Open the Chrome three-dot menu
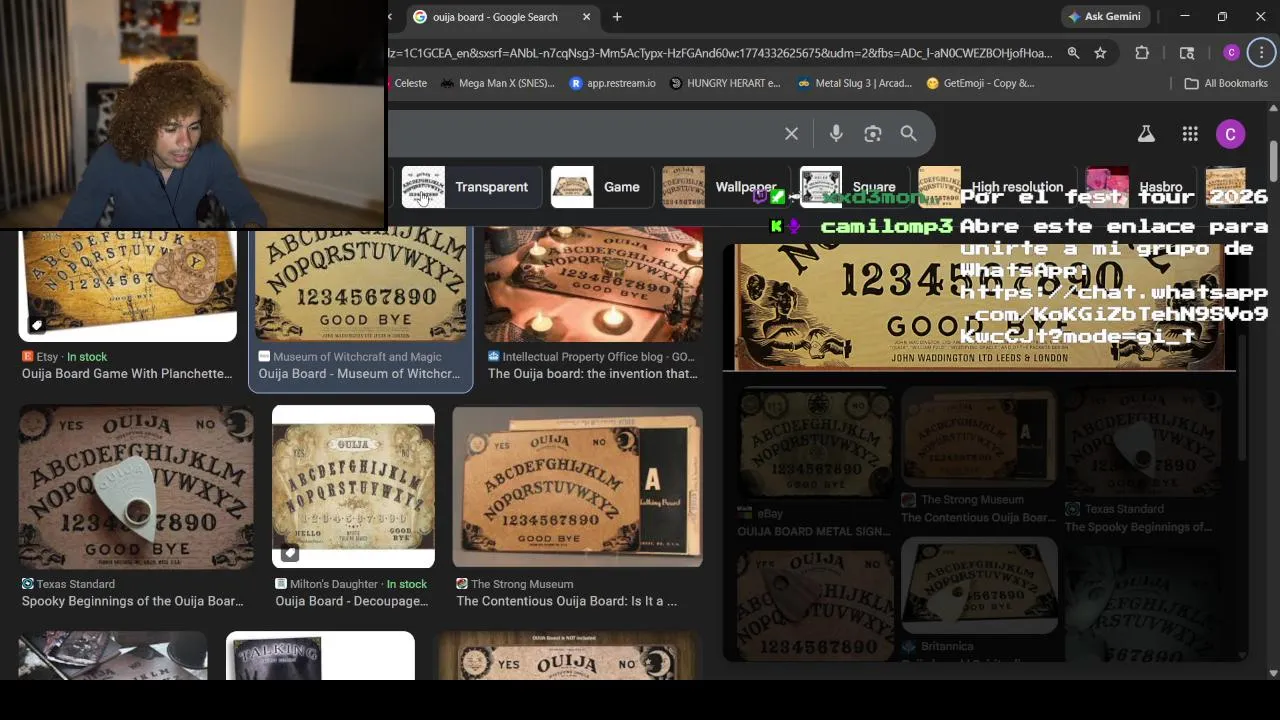Image resolution: width=1280 pixels, height=720 pixels. (x=1262, y=53)
